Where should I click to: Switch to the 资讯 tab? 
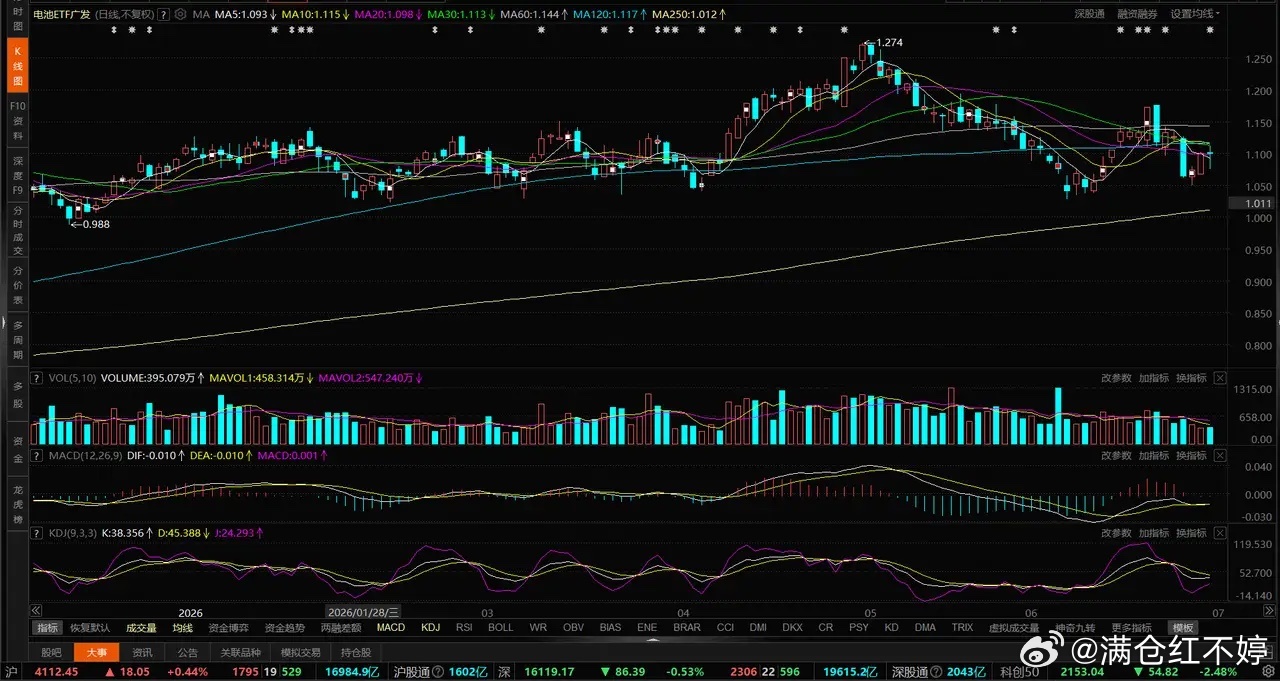point(142,652)
